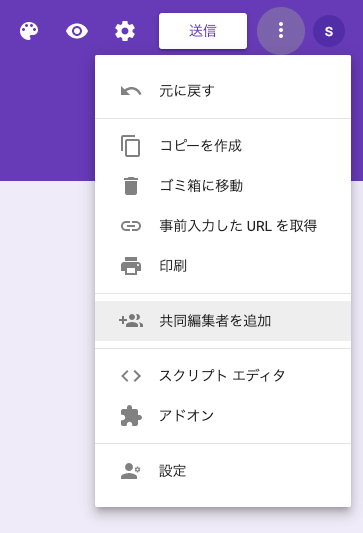363x533 pixels.
Task: Click the eye preview icon
Action: (x=77, y=31)
